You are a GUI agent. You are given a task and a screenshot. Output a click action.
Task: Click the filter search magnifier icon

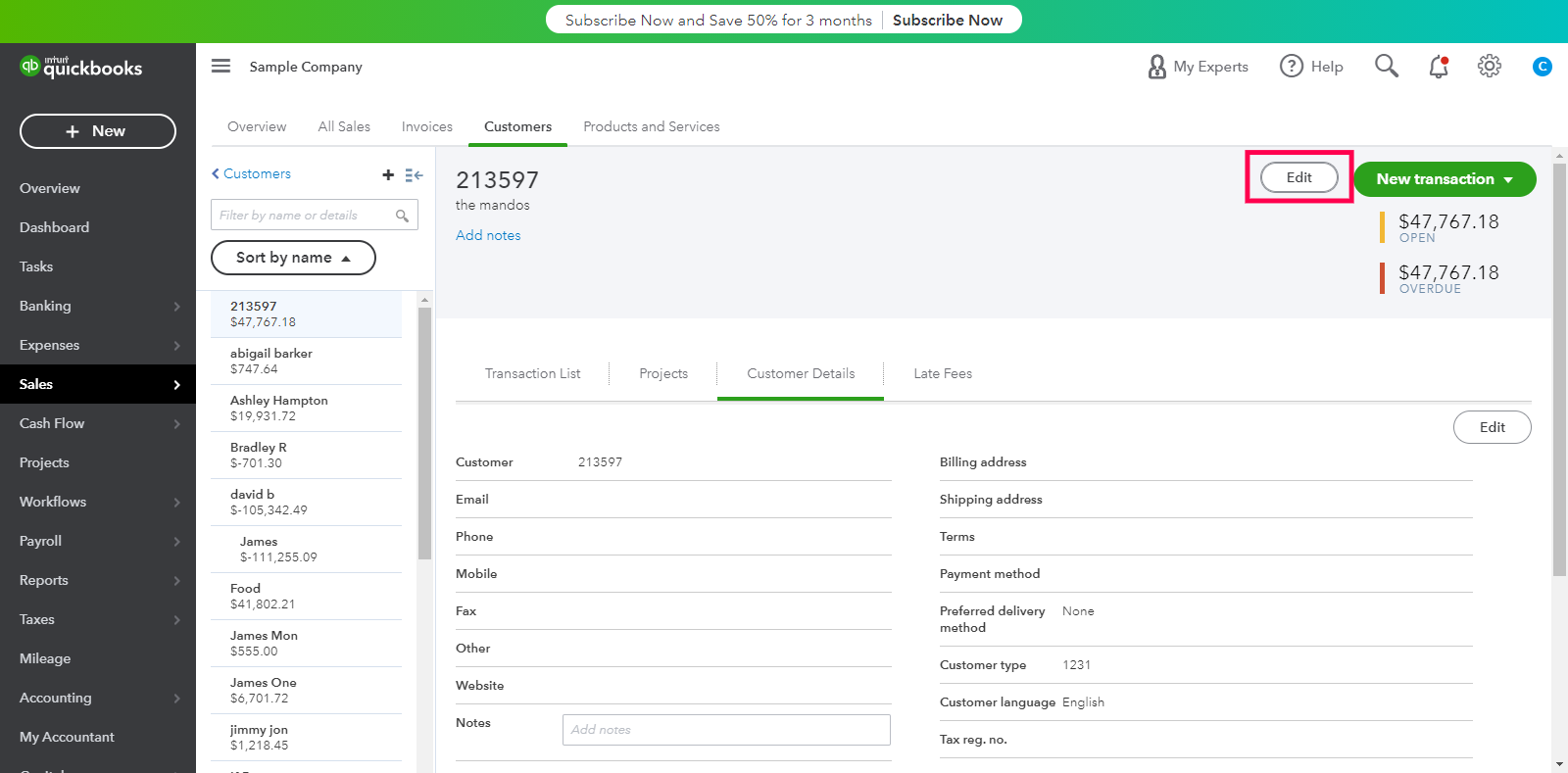(x=402, y=216)
